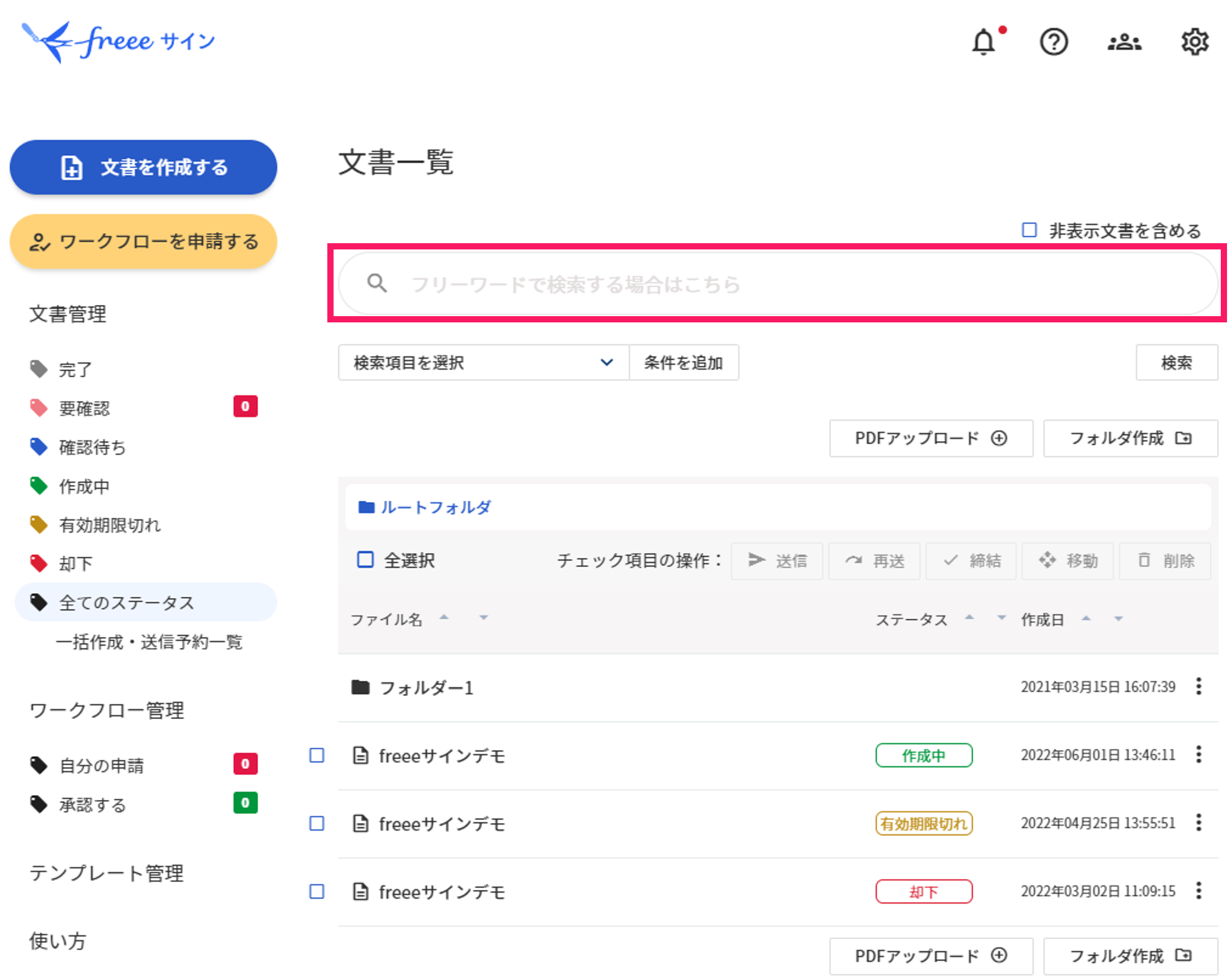Click lower PDFアップロード button
Viewport: 1232px width, 979px height.
coord(931,956)
